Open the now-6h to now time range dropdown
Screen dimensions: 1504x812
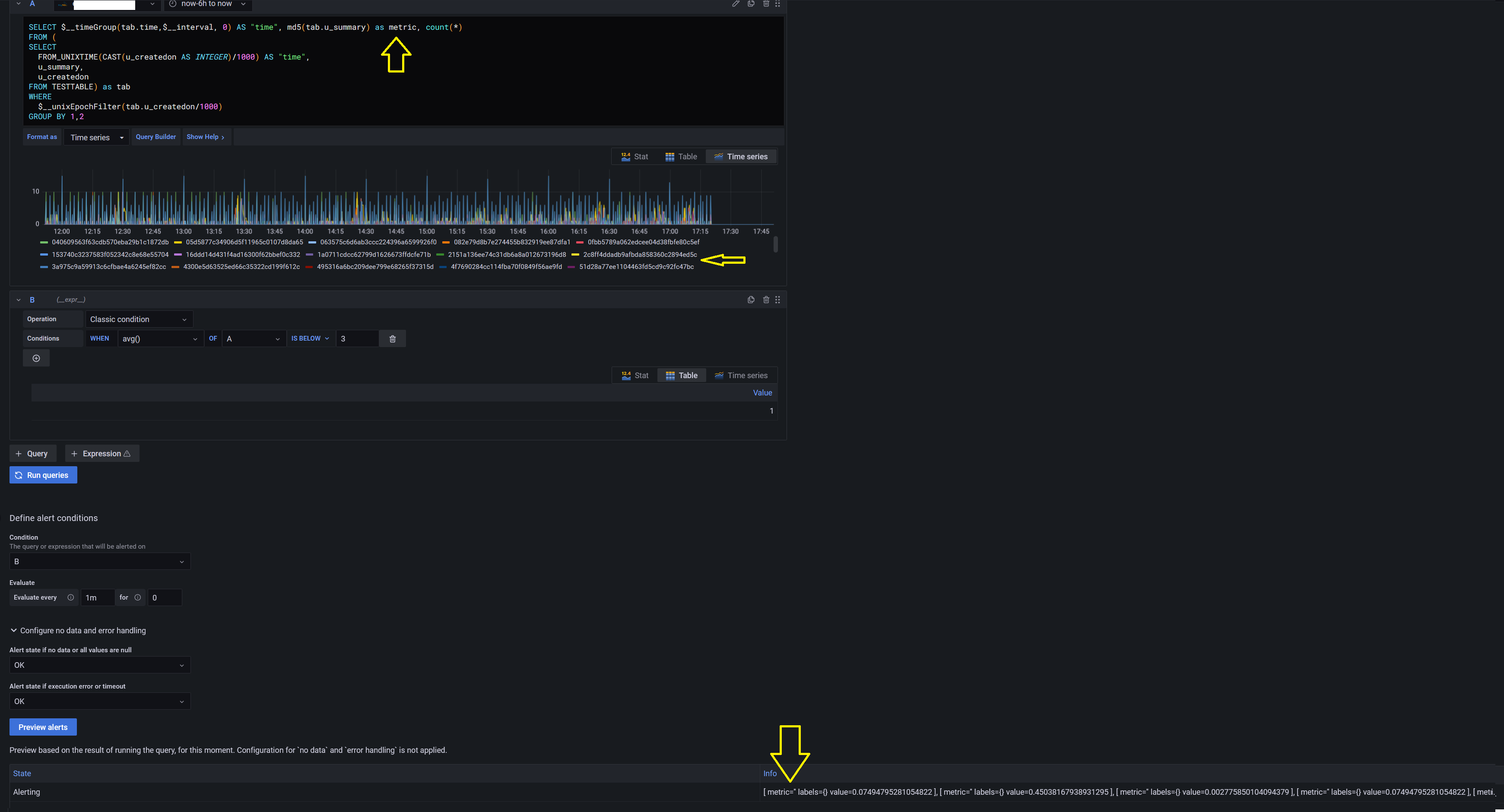click(207, 4)
